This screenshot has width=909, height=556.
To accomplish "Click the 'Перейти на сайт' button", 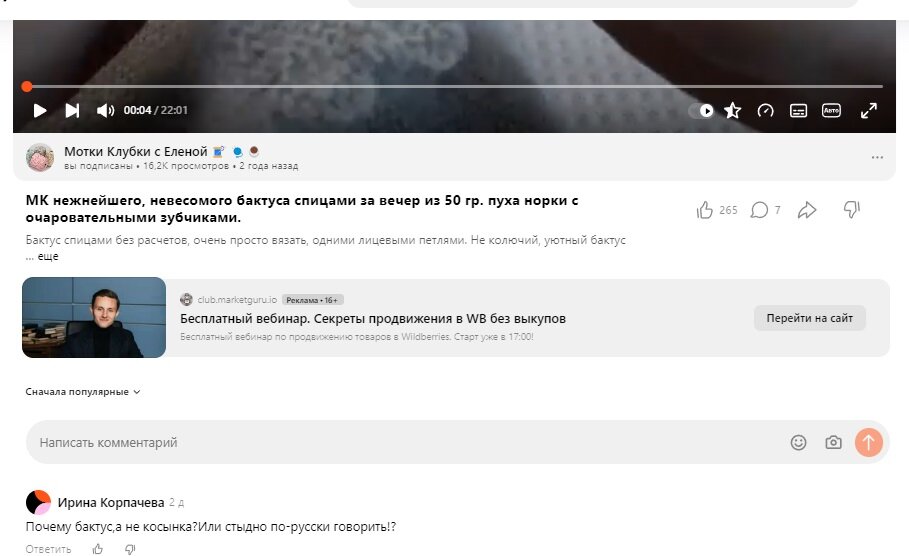I will pyautogui.click(x=809, y=318).
